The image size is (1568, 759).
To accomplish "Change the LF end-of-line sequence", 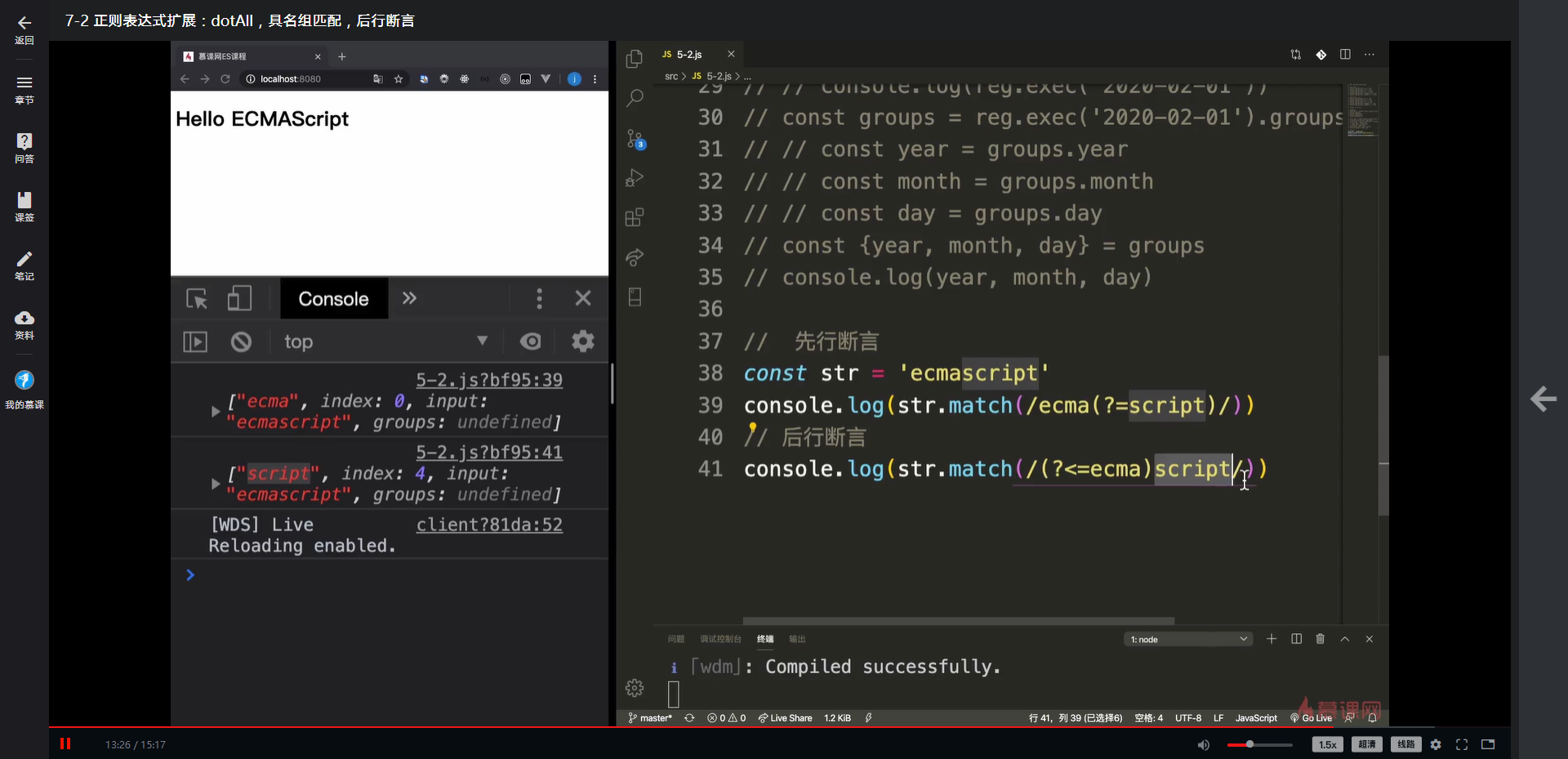I will [1218, 718].
